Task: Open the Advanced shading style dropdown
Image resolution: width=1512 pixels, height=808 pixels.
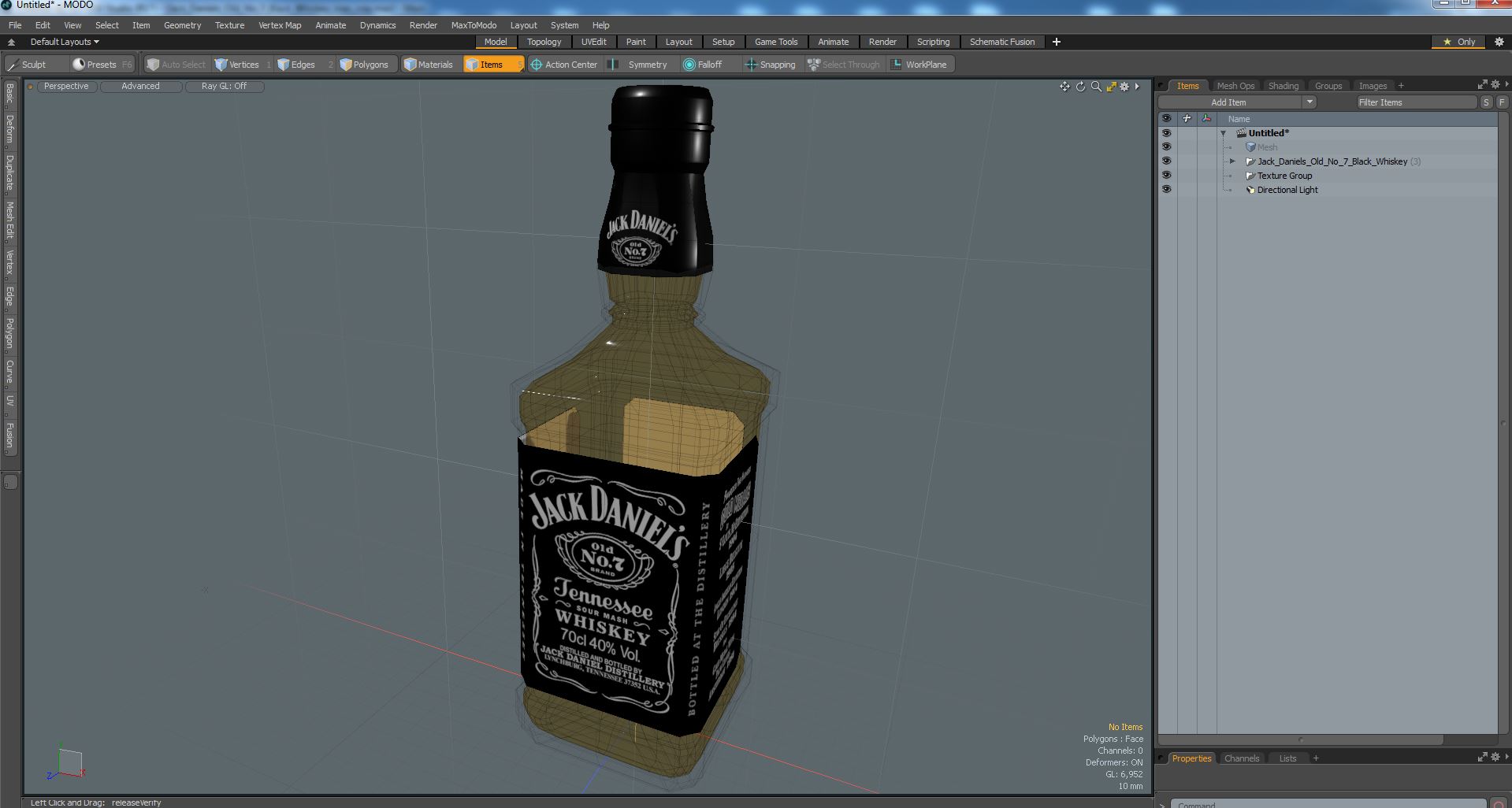Action: coord(140,87)
